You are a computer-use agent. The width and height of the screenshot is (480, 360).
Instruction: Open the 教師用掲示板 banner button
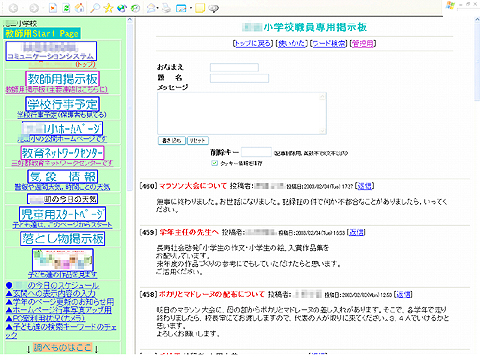pyautogui.click(x=63, y=79)
